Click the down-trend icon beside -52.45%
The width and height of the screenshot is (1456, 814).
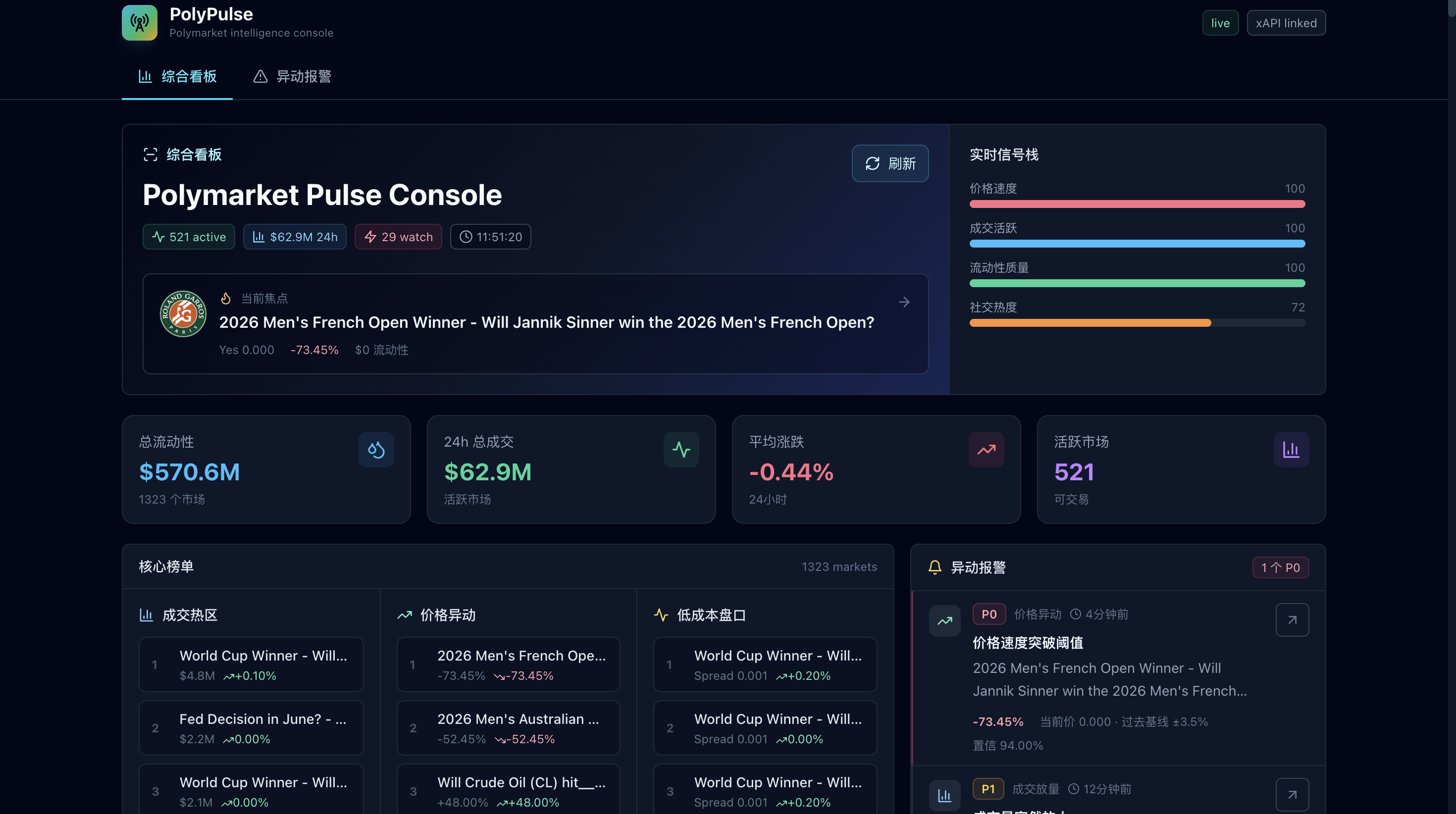click(x=500, y=740)
